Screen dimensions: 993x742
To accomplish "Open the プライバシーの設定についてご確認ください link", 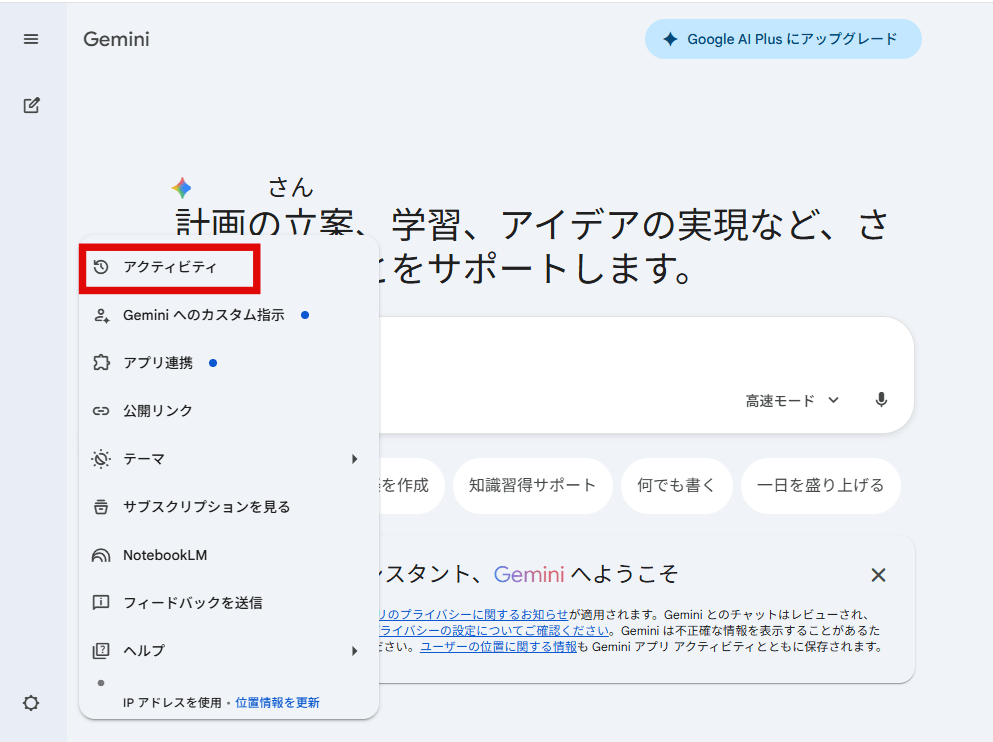I will coord(495,631).
